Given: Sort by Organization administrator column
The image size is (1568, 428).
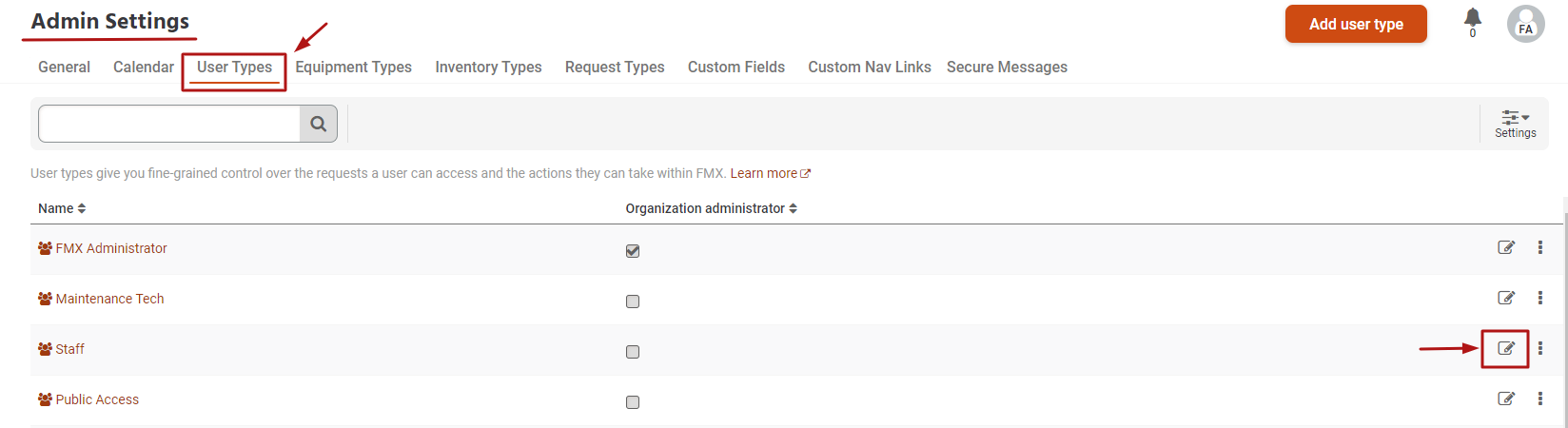Looking at the screenshot, I should pyautogui.click(x=711, y=208).
